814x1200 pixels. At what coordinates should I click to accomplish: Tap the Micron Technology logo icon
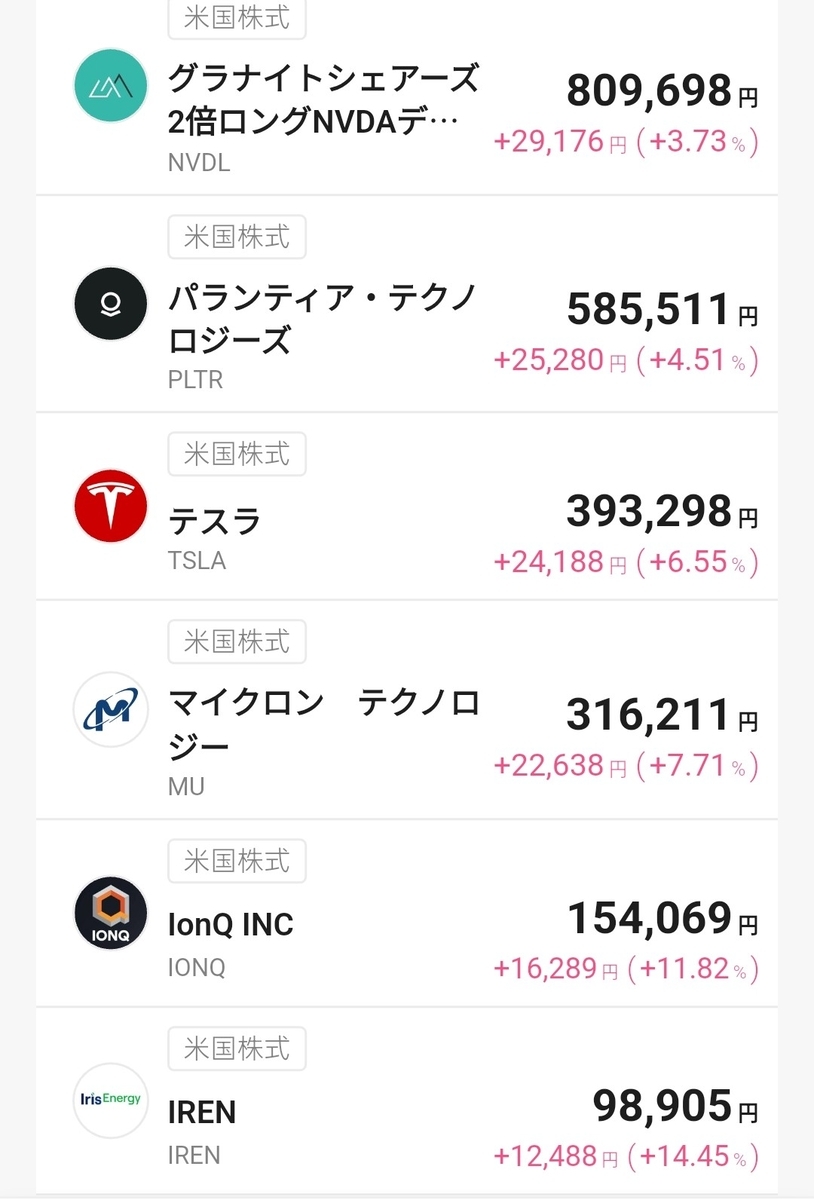point(111,710)
